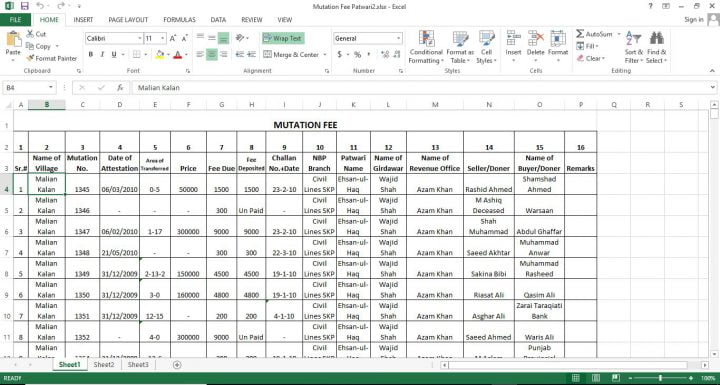Click the Delete cells icon
Image resolution: width=720 pixels, height=385 pixels.
[535, 38]
